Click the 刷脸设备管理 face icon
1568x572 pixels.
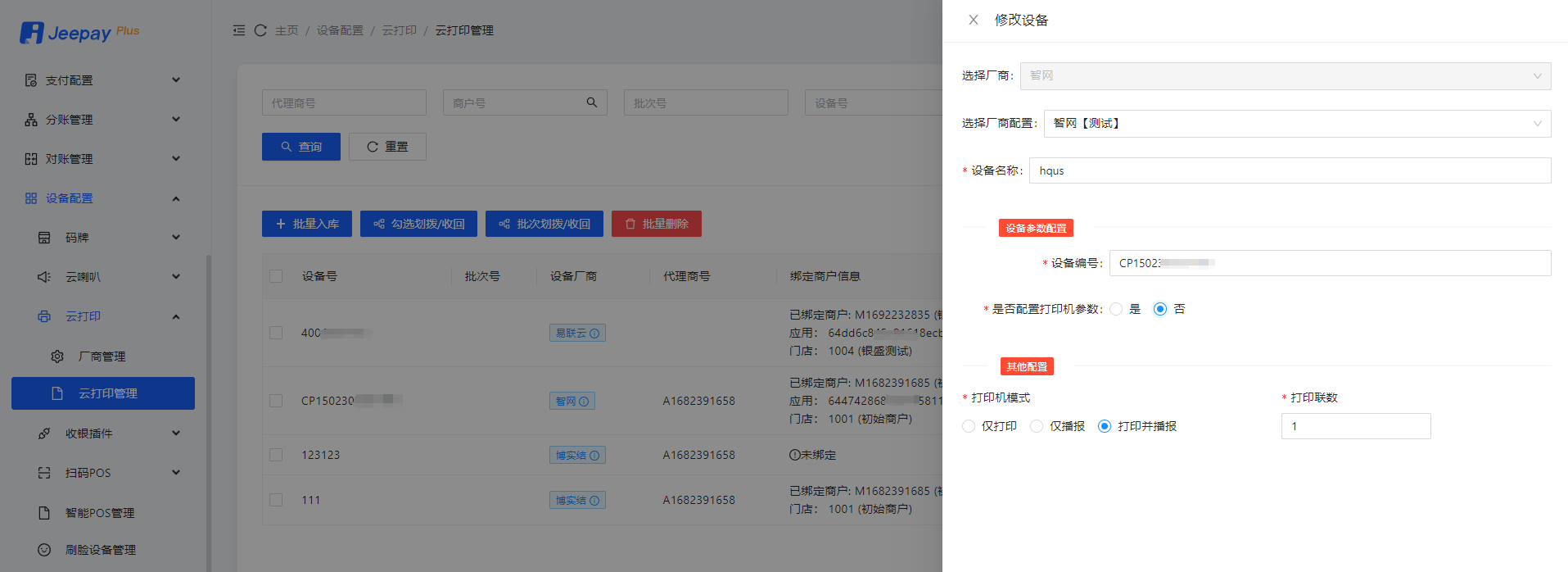point(44,550)
